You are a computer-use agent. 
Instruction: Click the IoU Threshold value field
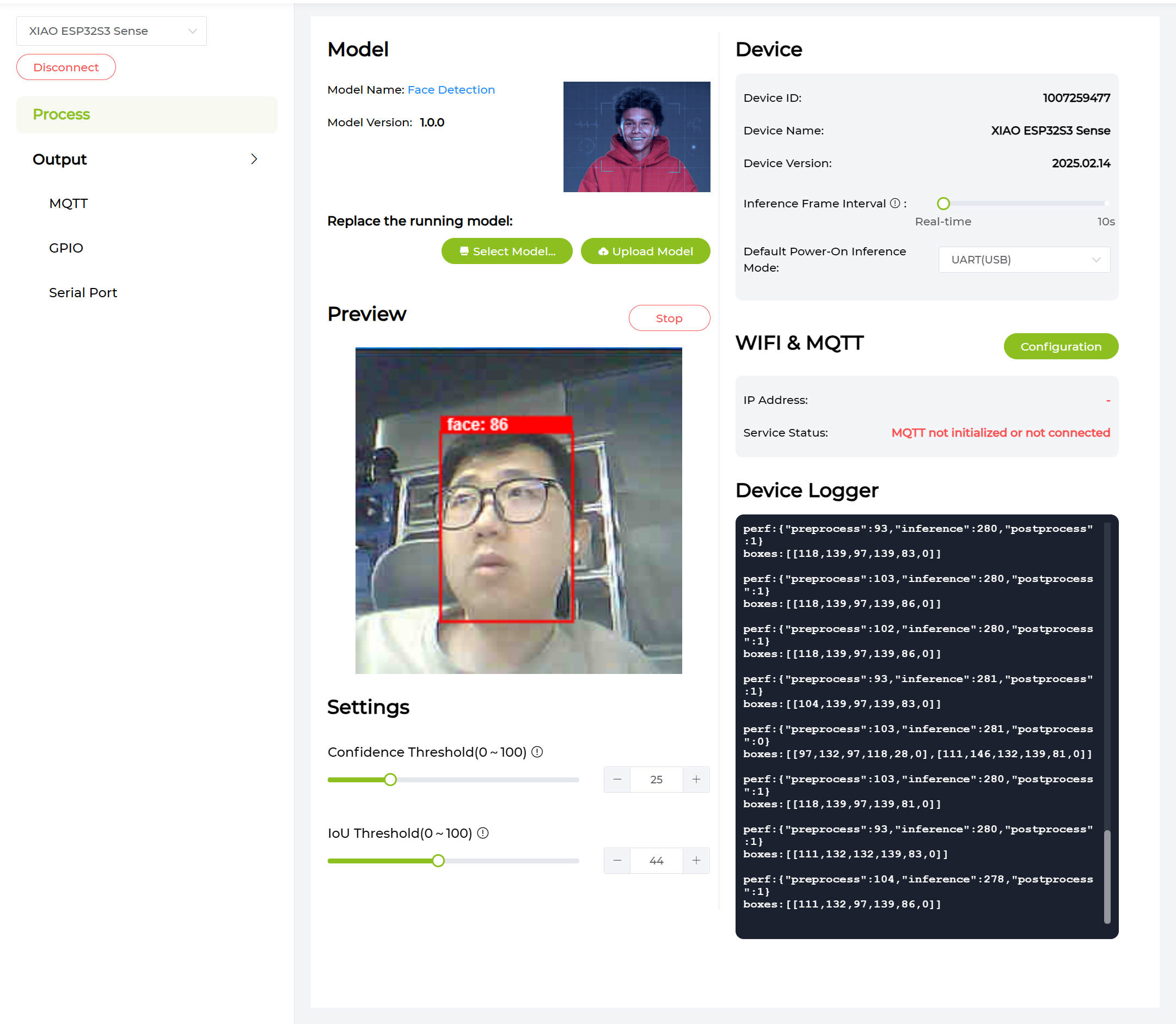click(x=657, y=861)
